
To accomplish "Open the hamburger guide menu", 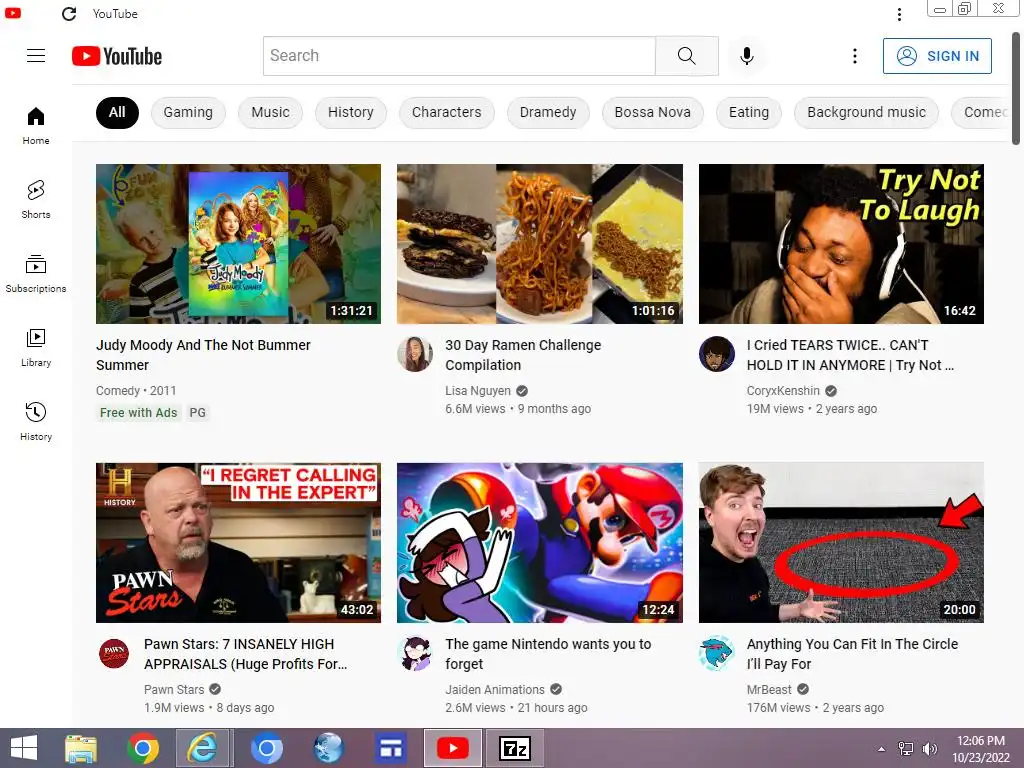I will [36, 56].
